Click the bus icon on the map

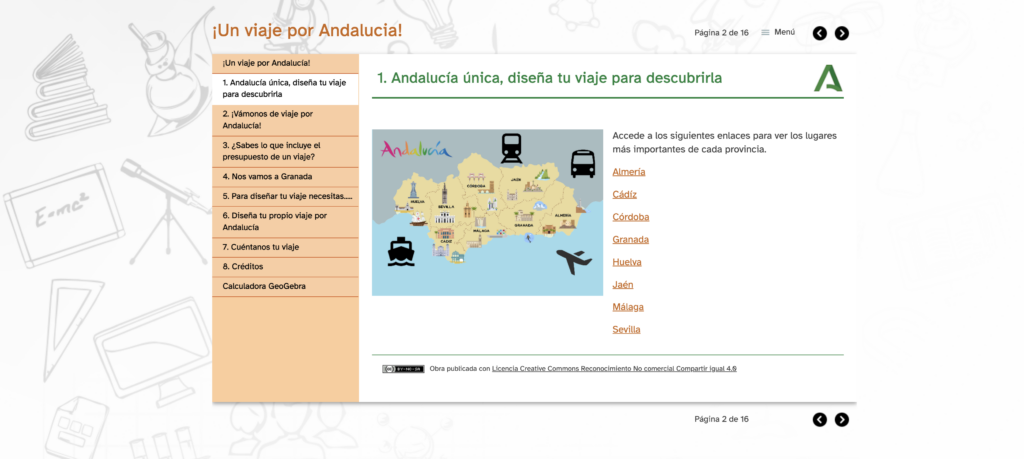(x=583, y=164)
